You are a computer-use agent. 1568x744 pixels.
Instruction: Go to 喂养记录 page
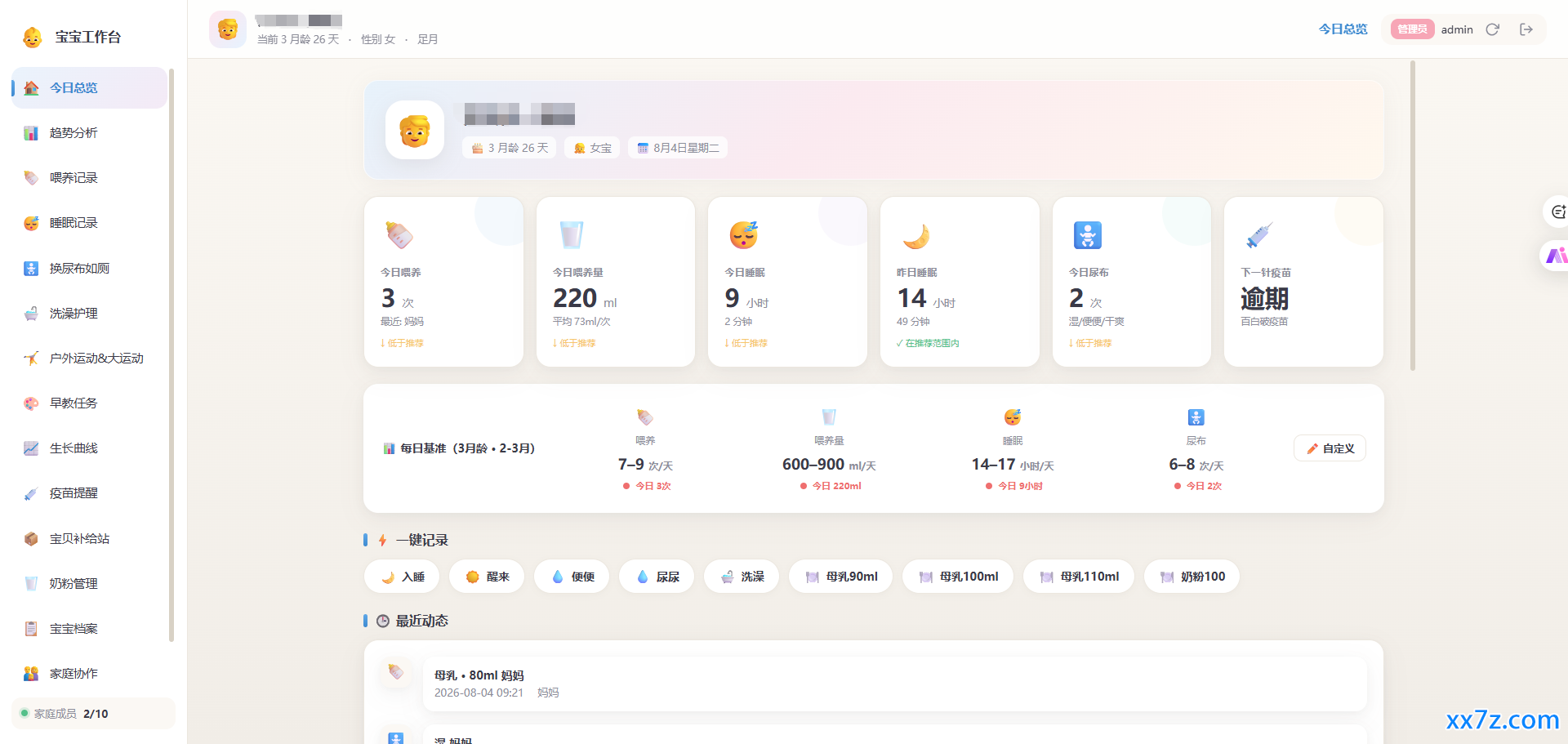coord(89,177)
